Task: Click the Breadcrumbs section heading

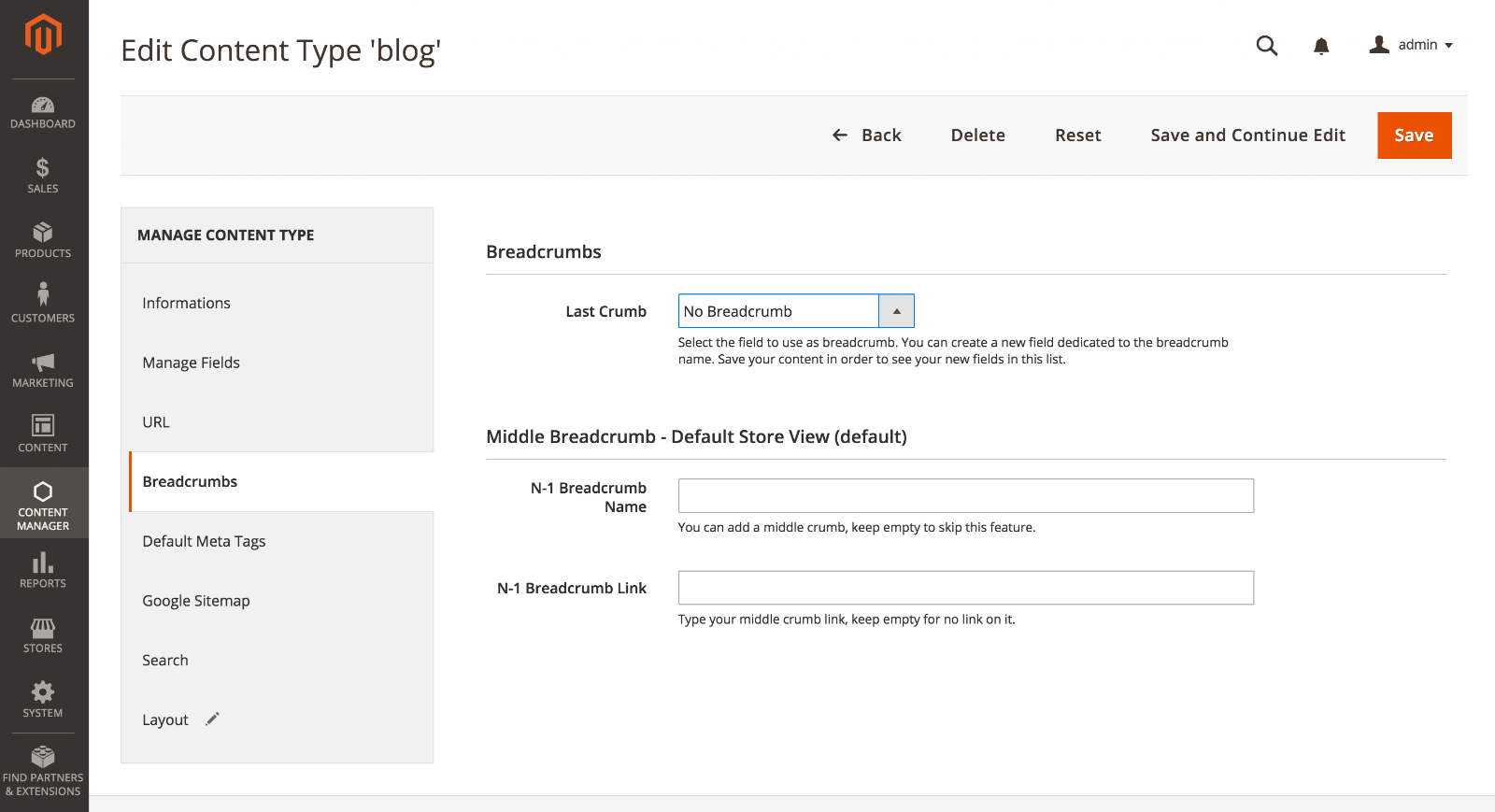Action: click(544, 251)
